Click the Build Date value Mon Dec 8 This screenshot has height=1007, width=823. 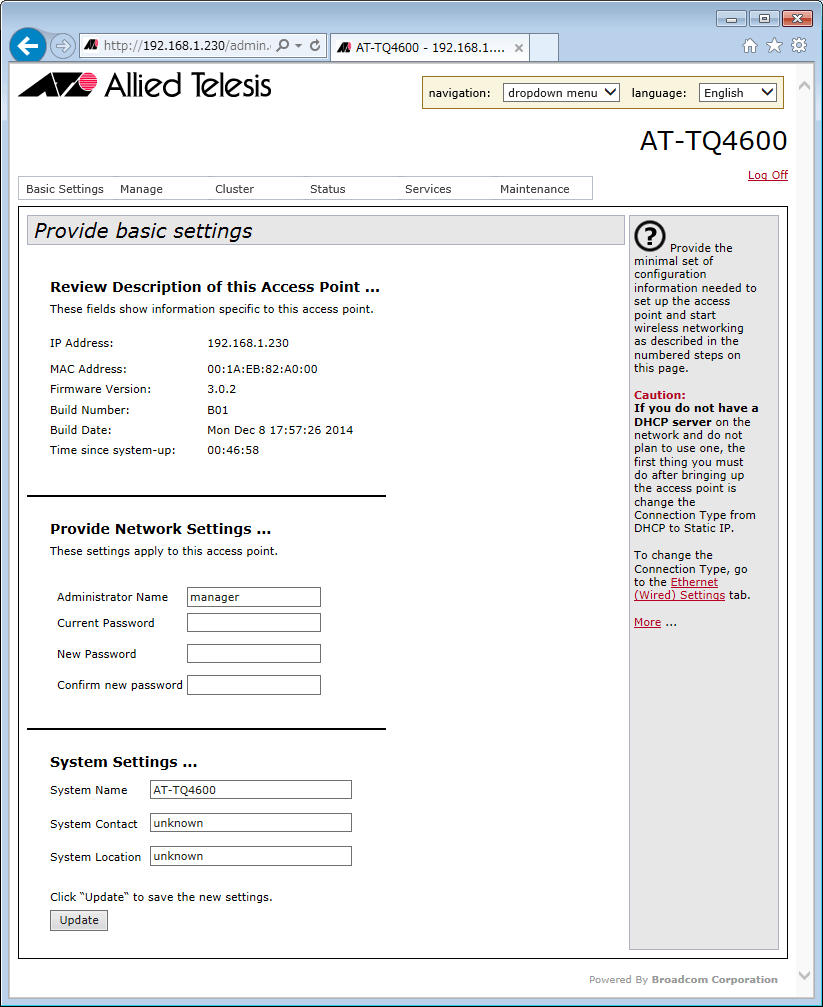coord(280,430)
